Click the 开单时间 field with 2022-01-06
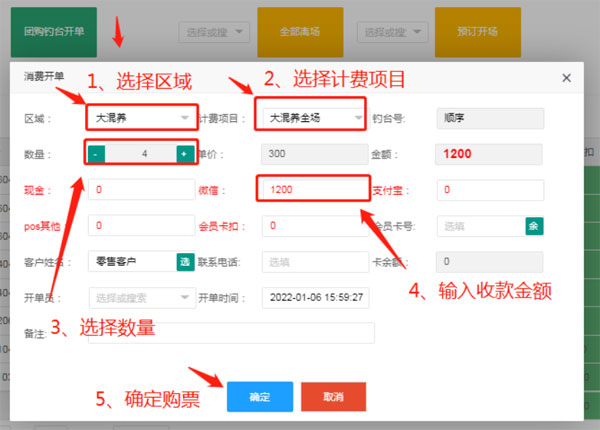The image size is (600, 430). tap(315, 298)
